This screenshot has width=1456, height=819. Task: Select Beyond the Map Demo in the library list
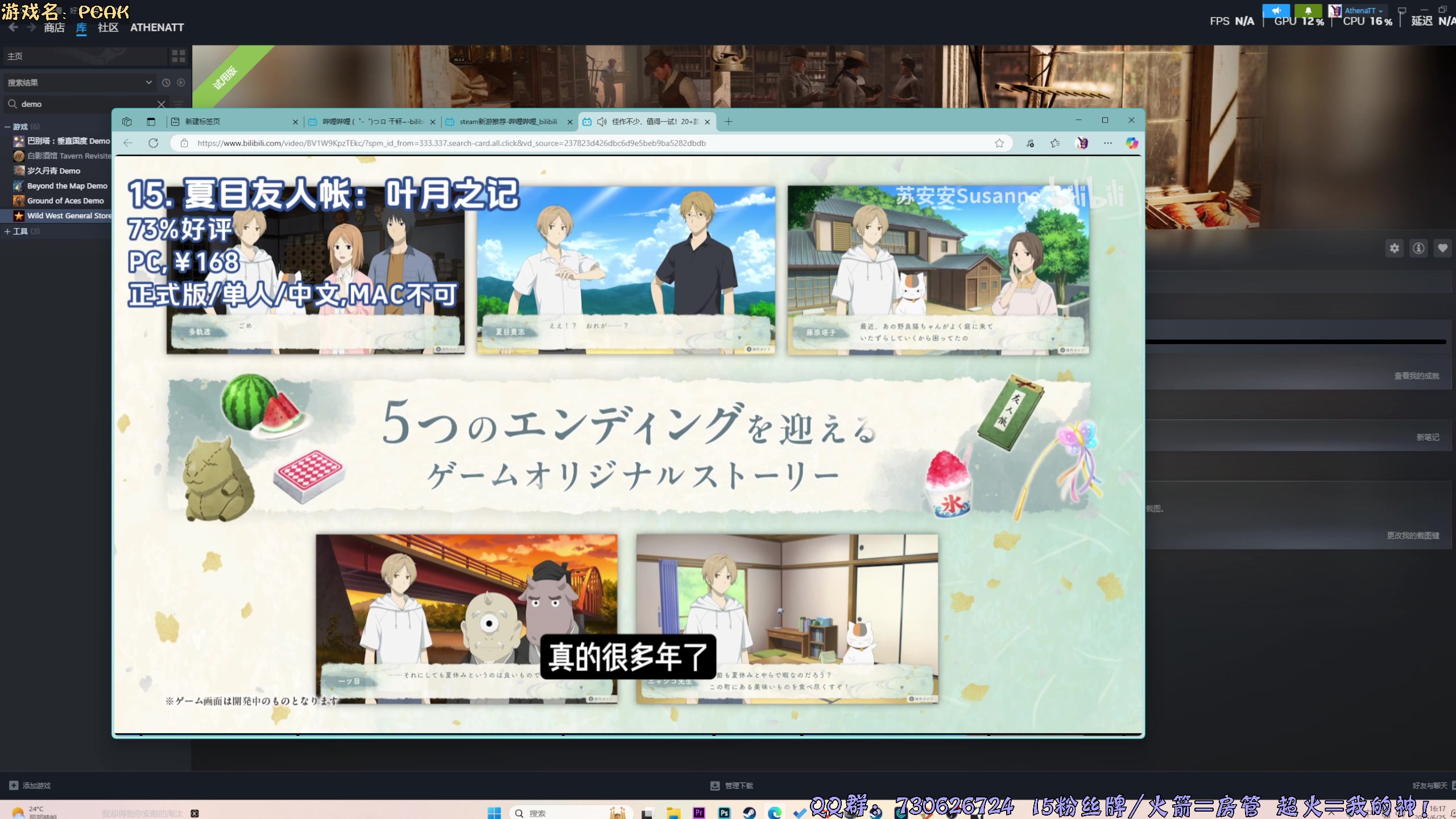pos(61,185)
